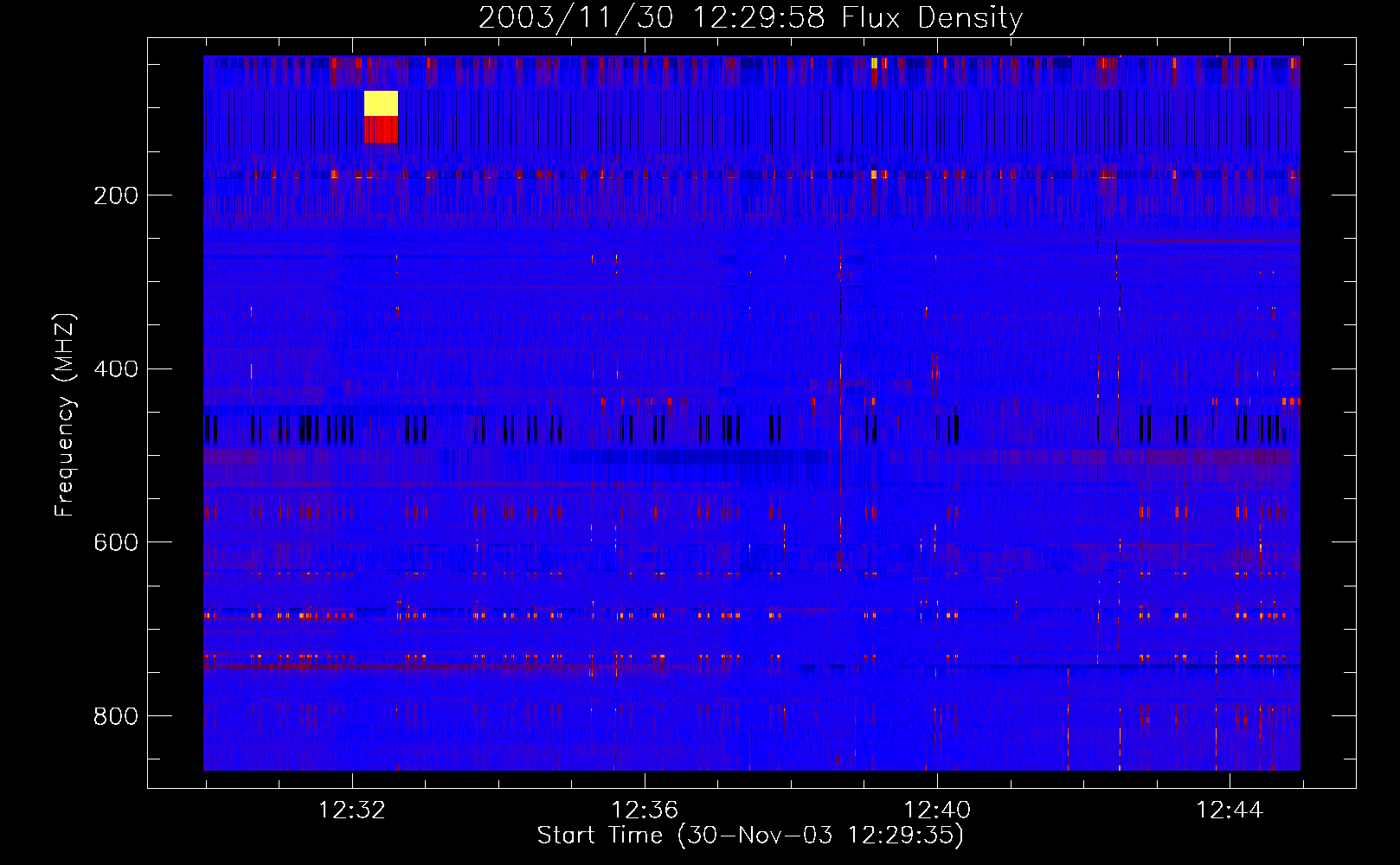This screenshot has height=865, width=1400.
Task: Click the 200 frequency tick label
Action: (x=116, y=195)
